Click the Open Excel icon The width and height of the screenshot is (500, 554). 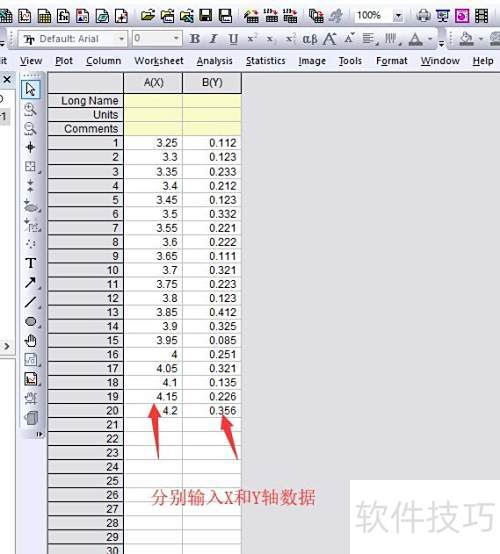[186, 16]
